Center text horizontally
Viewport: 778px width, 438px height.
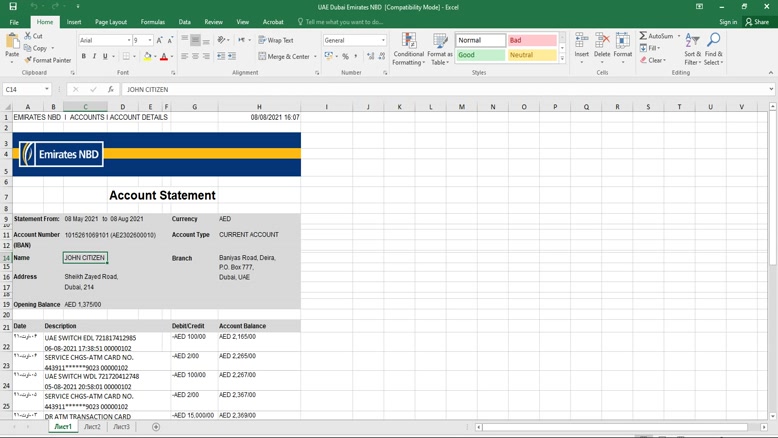click(195, 56)
